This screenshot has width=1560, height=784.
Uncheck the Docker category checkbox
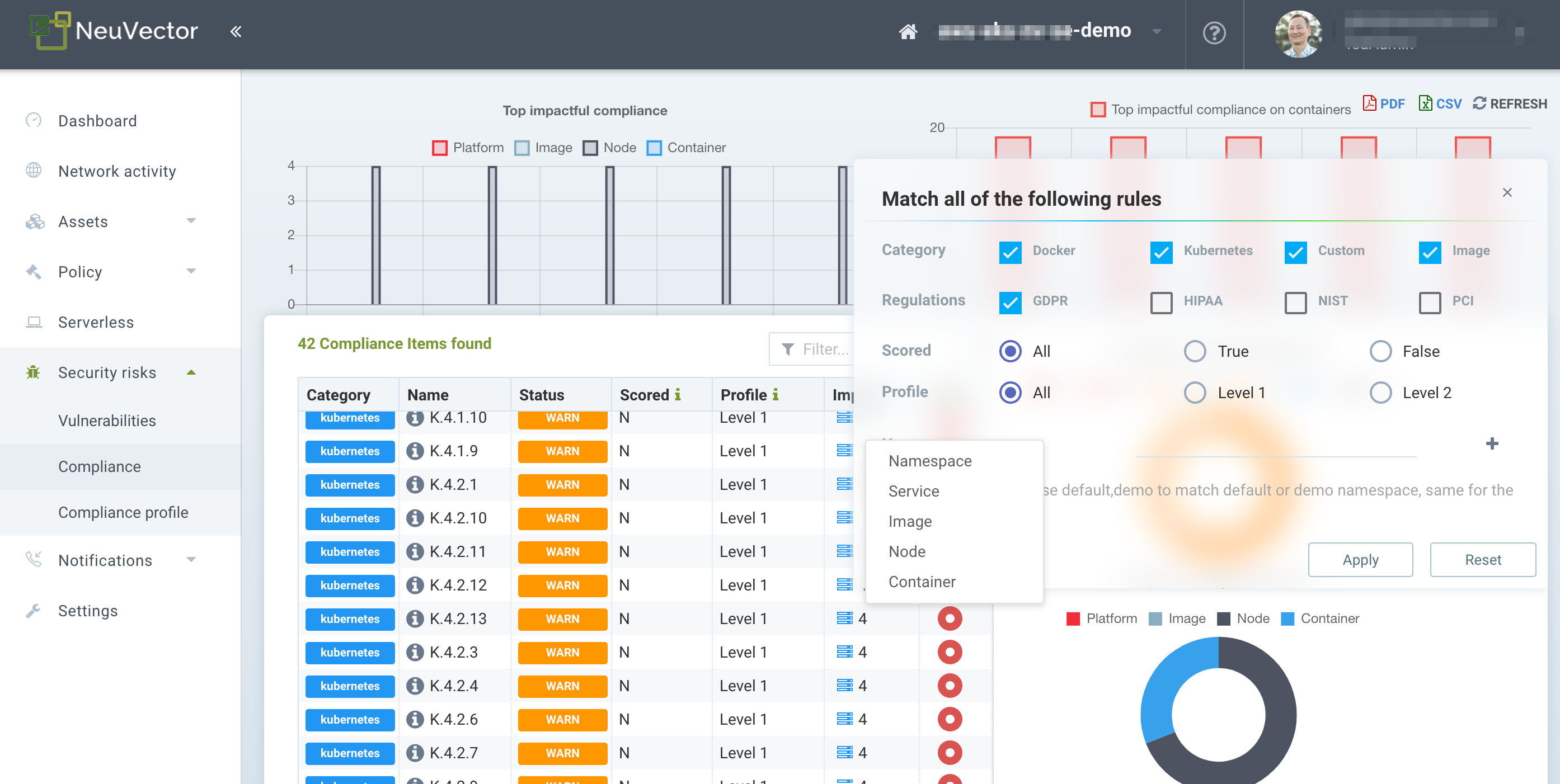click(1009, 252)
